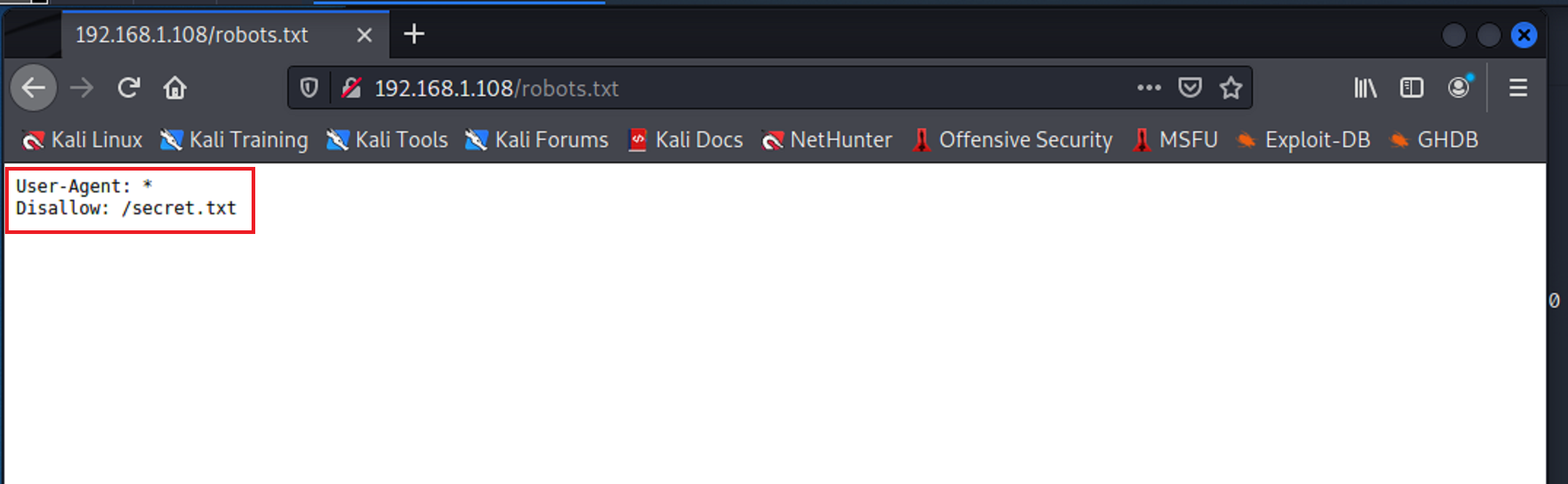Click the back navigation arrow
The height and width of the screenshot is (484, 1568).
(x=34, y=88)
